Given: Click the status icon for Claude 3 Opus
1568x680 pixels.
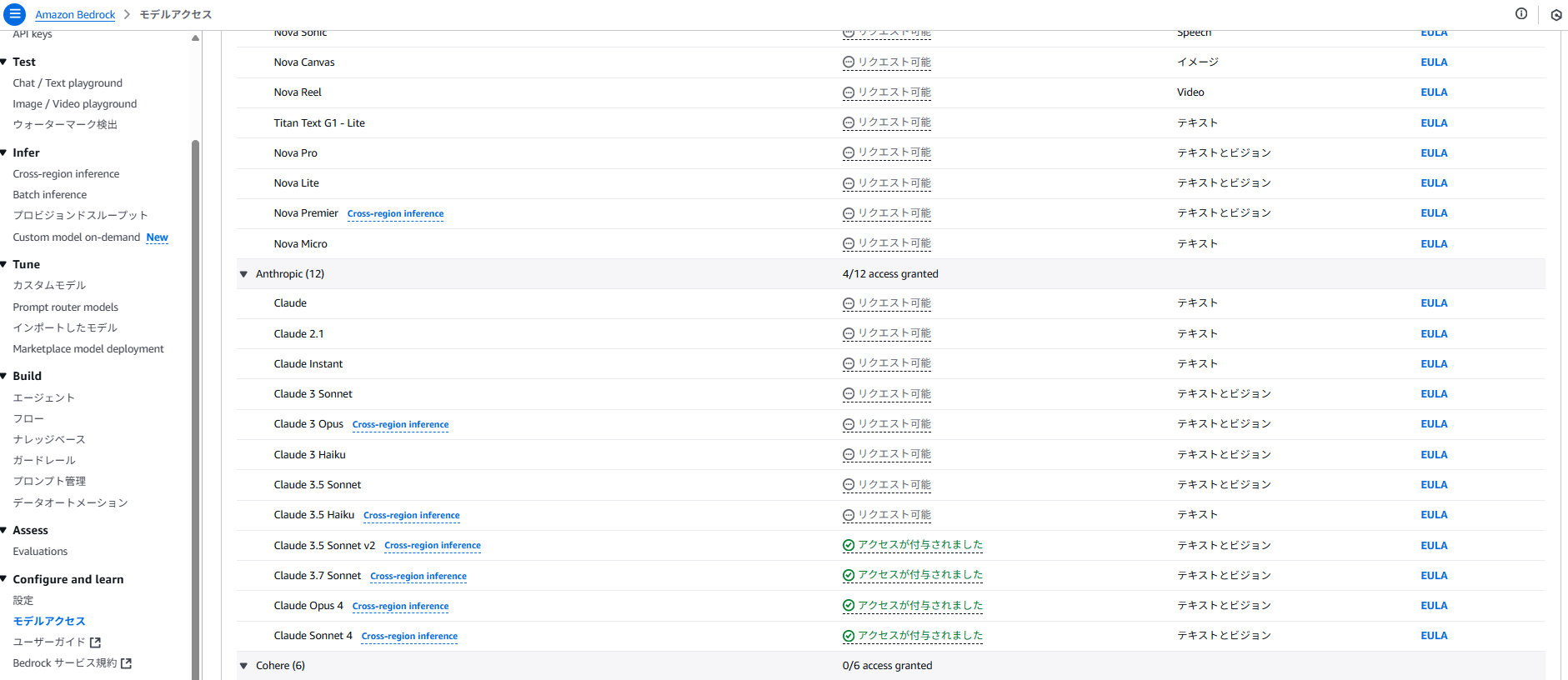Looking at the screenshot, I should (849, 424).
